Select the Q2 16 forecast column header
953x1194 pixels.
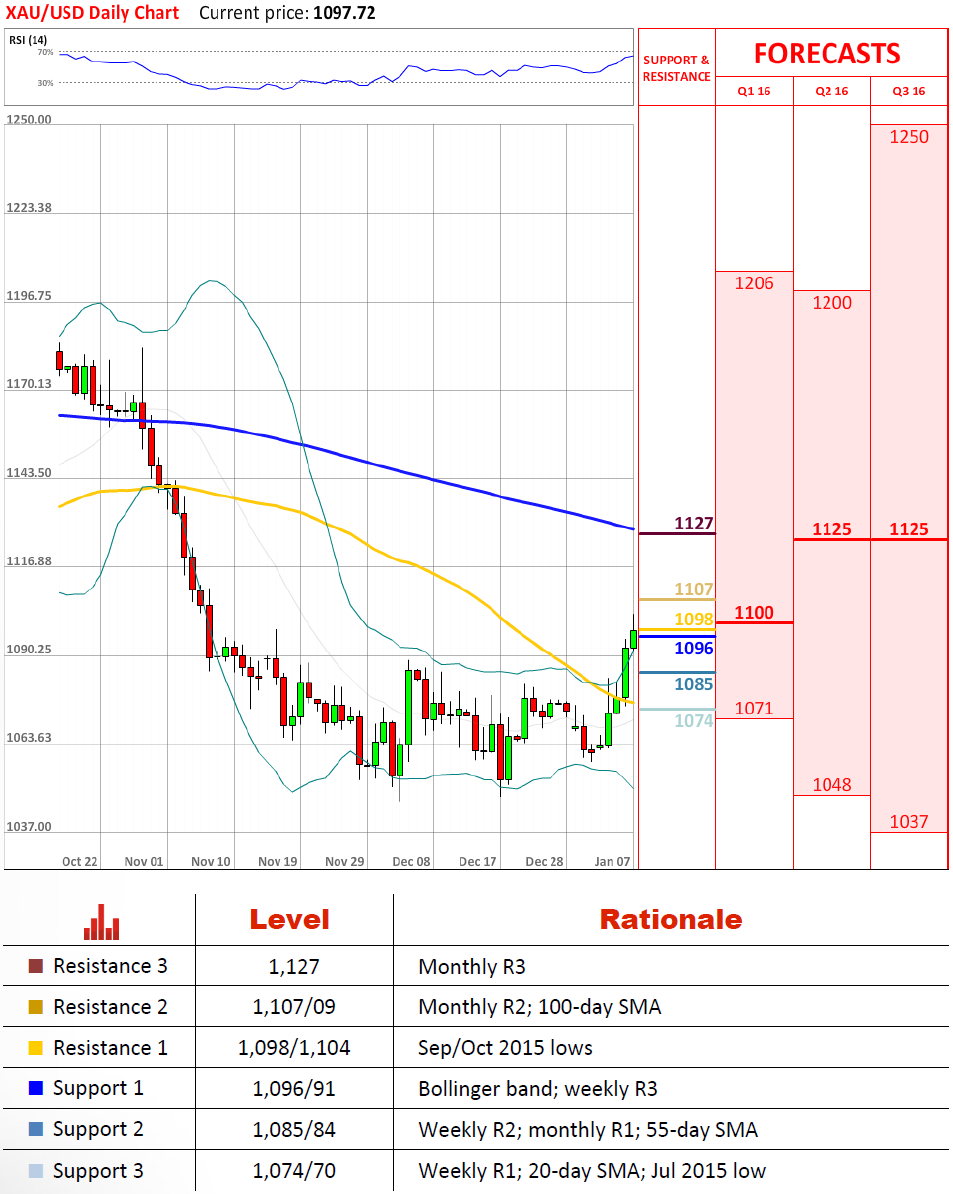click(x=831, y=91)
